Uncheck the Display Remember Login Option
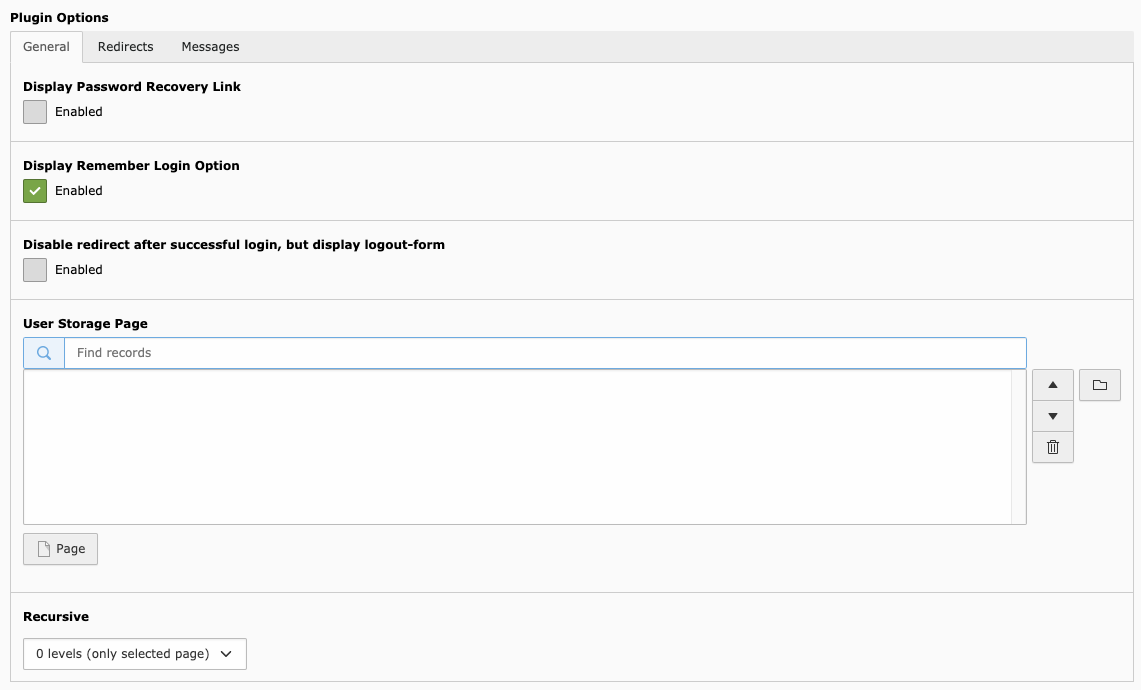Screen dimensions: 1141x690 coord(34,190)
